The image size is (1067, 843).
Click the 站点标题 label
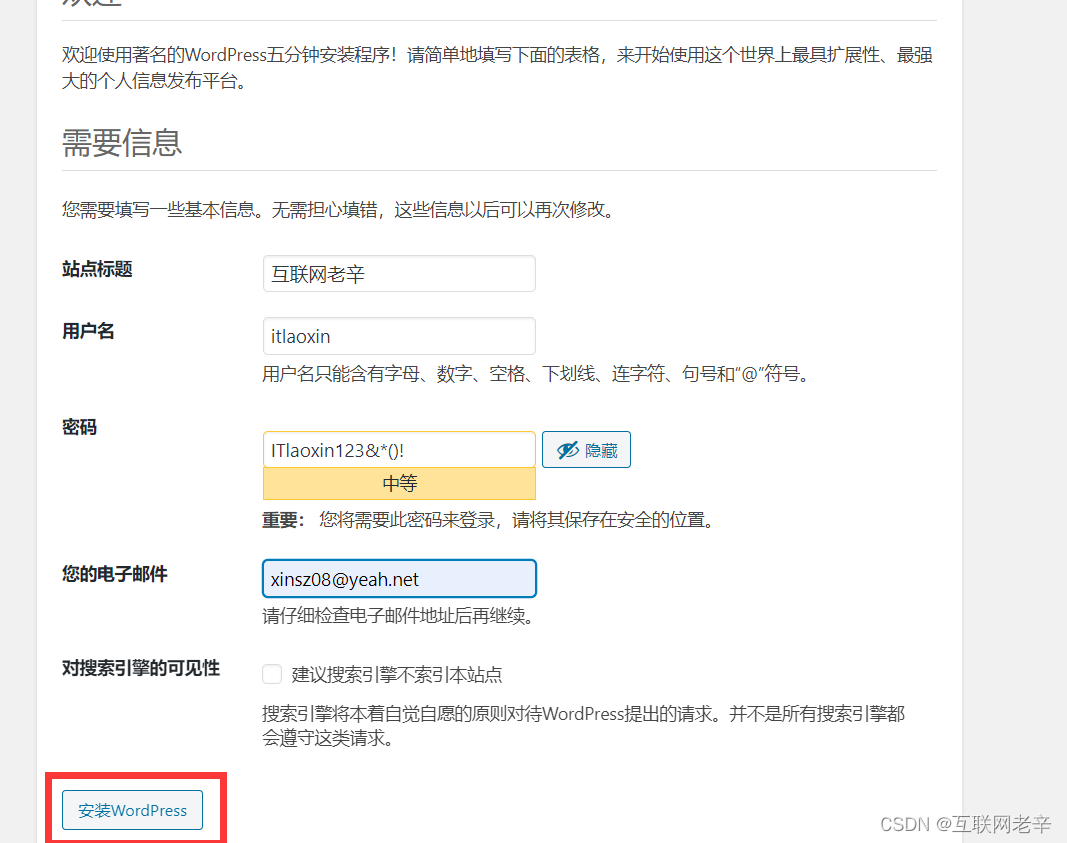tap(97, 269)
